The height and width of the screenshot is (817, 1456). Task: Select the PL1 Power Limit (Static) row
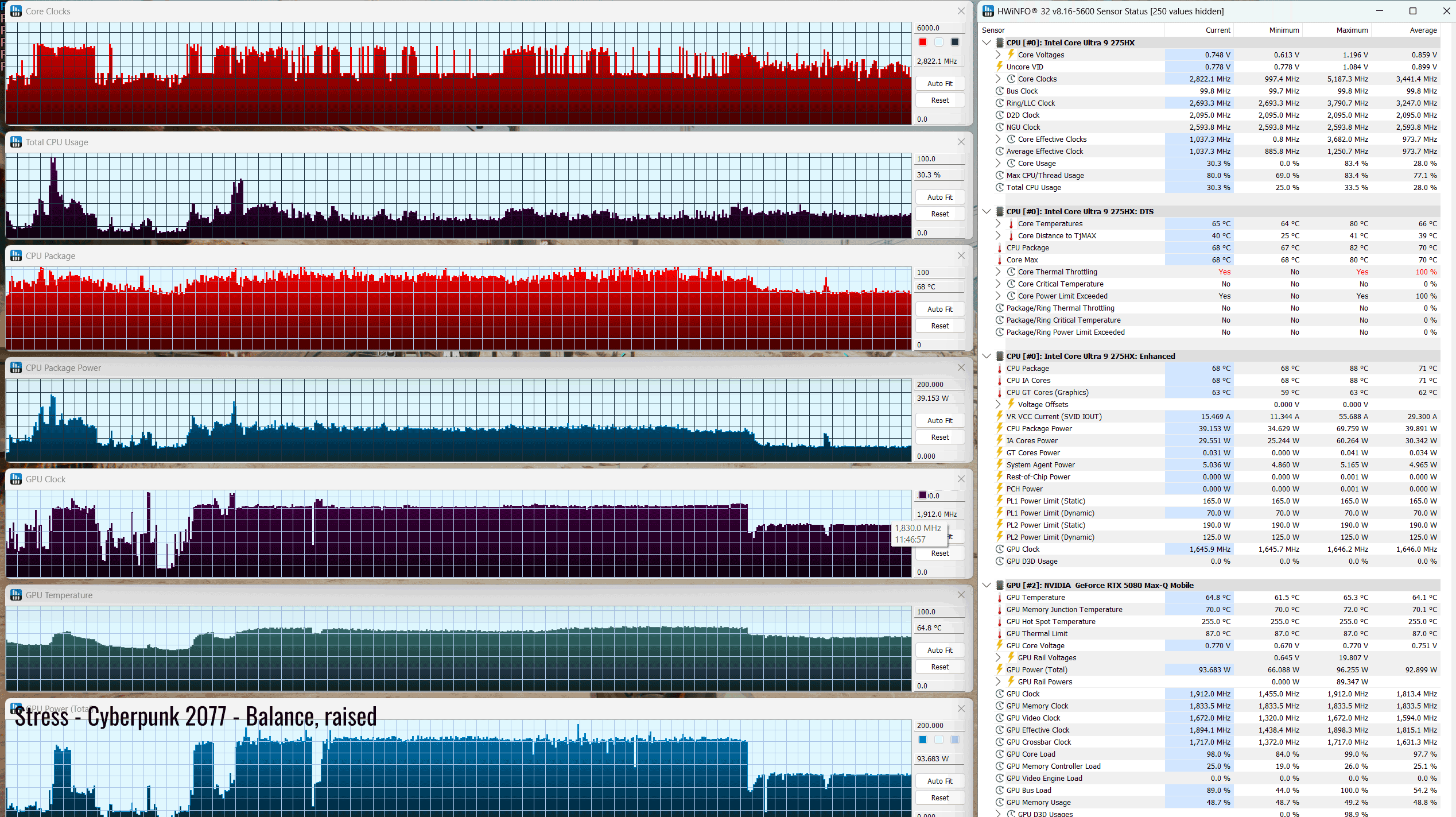[1211, 501]
